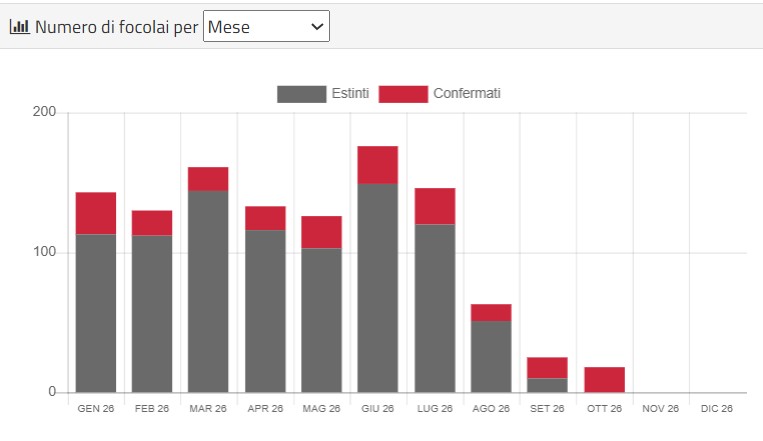
Task: Click the FEB 26 gray bar
Action: click(152, 314)
